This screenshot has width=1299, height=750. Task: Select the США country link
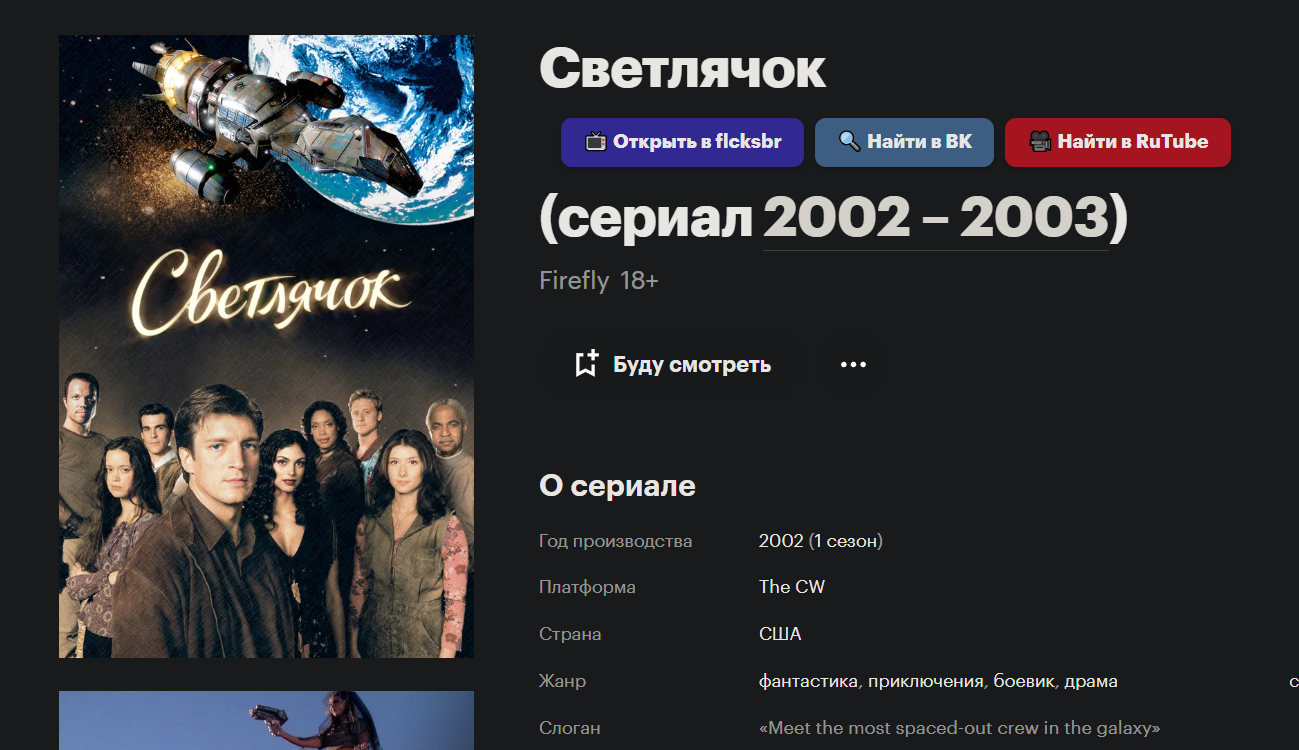pyautogui.click(x=780, y=634)
